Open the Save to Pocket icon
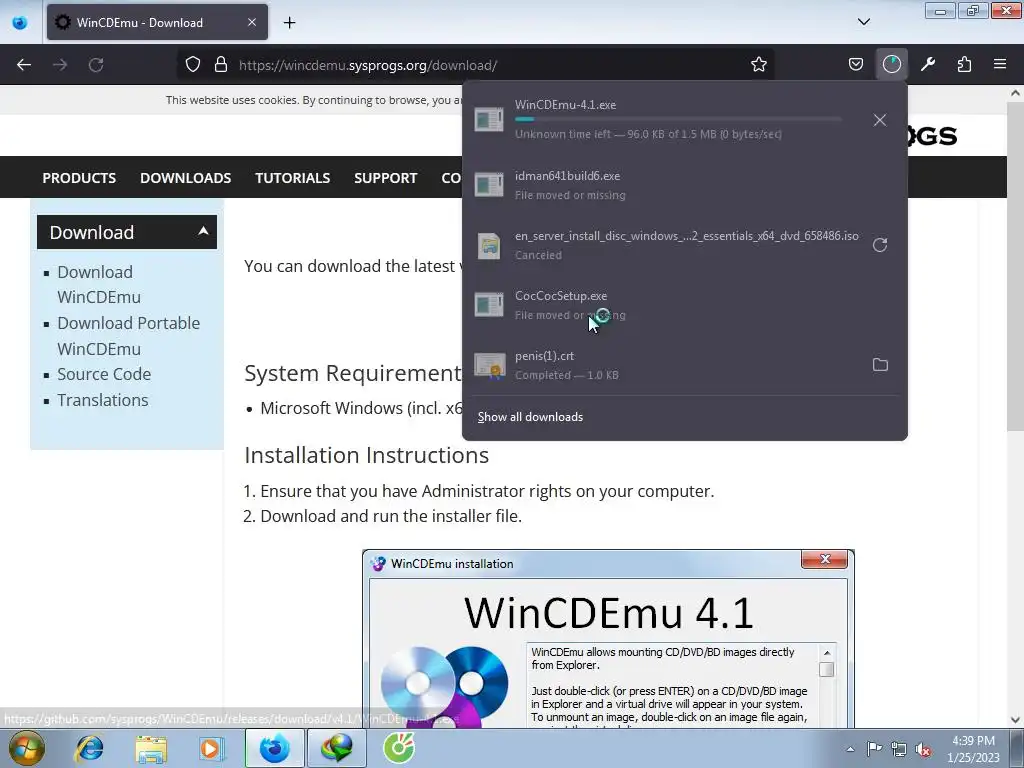Viewport: 1024px width, 768px height. click(x=856, y=65)
